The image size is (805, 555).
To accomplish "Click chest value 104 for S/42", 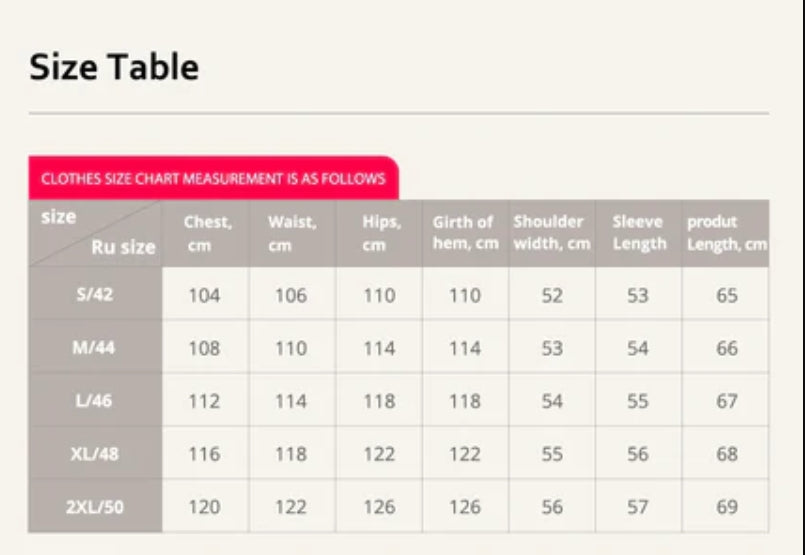I will (x=204, y=295).
